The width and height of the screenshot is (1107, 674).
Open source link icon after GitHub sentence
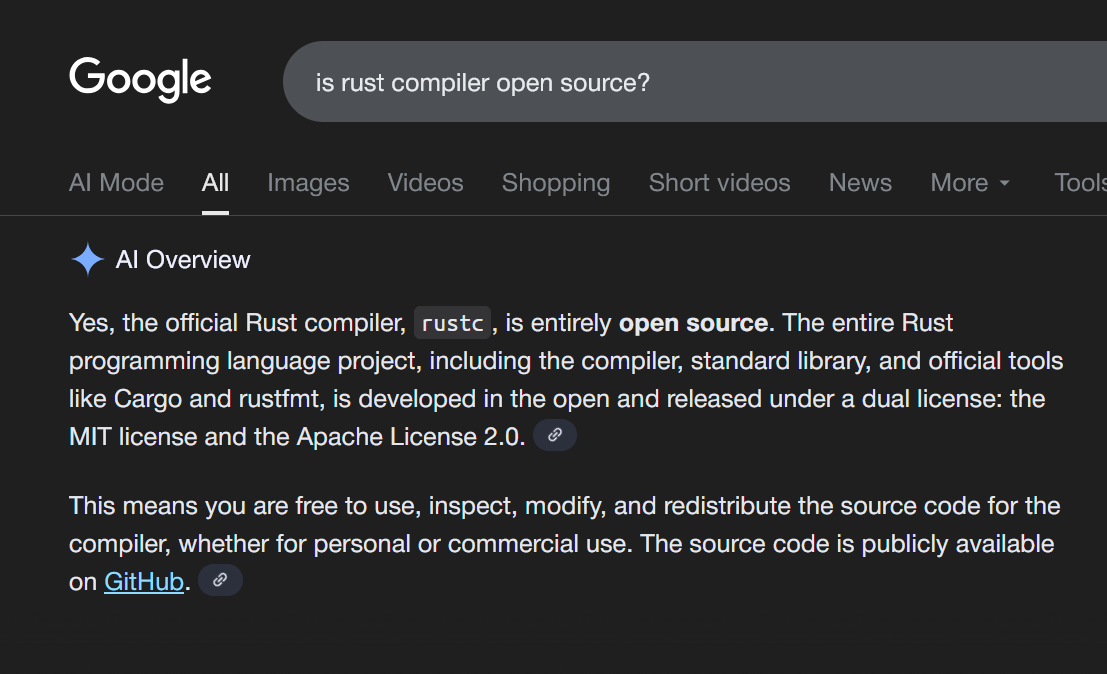click(220, 580)
